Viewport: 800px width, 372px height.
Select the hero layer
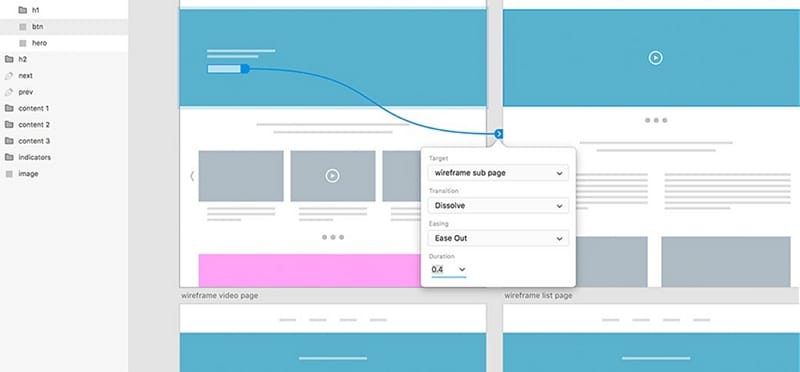tap(64, 43)
